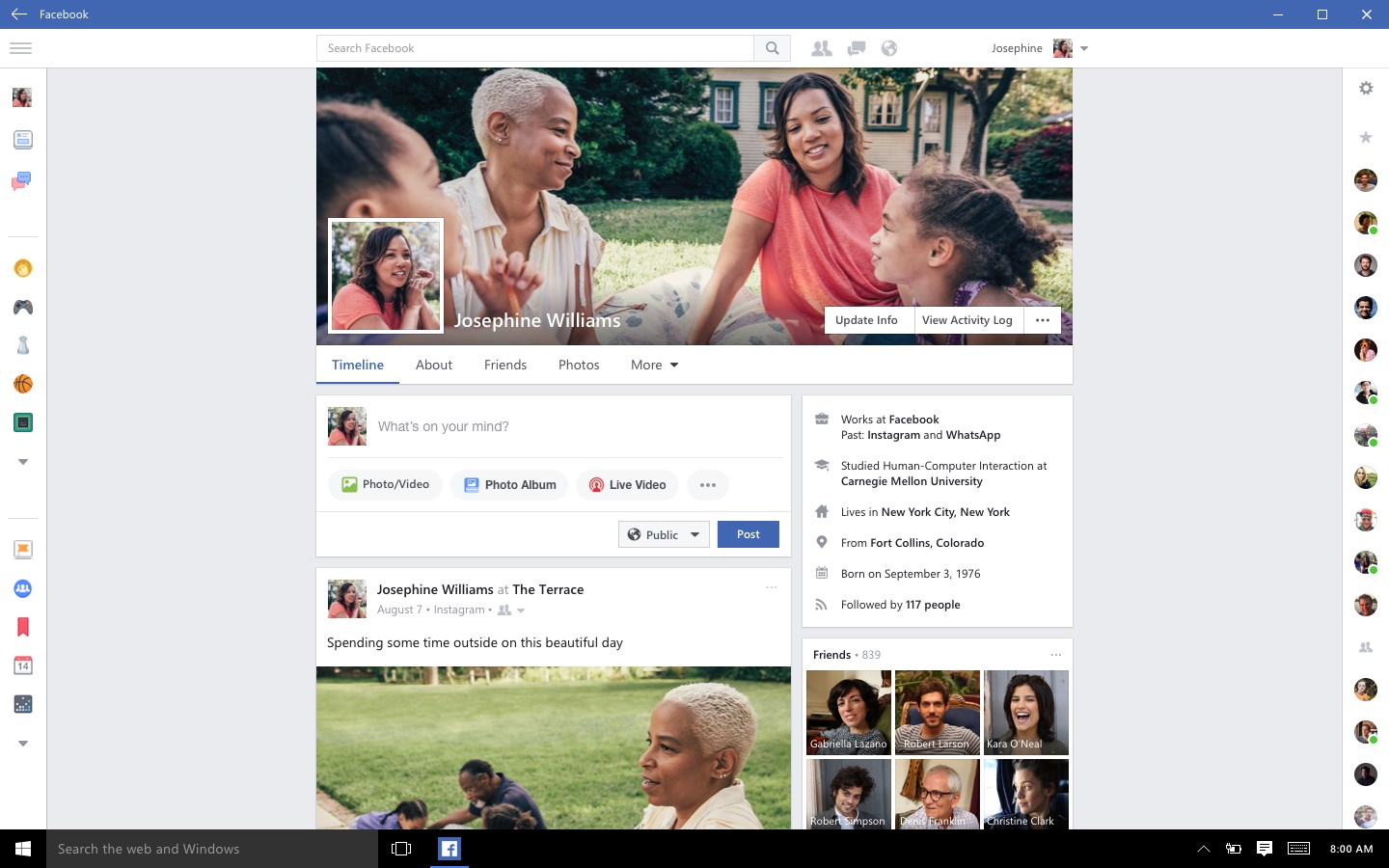Open the Carnegie Mellon University link
The width and height of the screenshot is (1389, 868).
(912, 481)
